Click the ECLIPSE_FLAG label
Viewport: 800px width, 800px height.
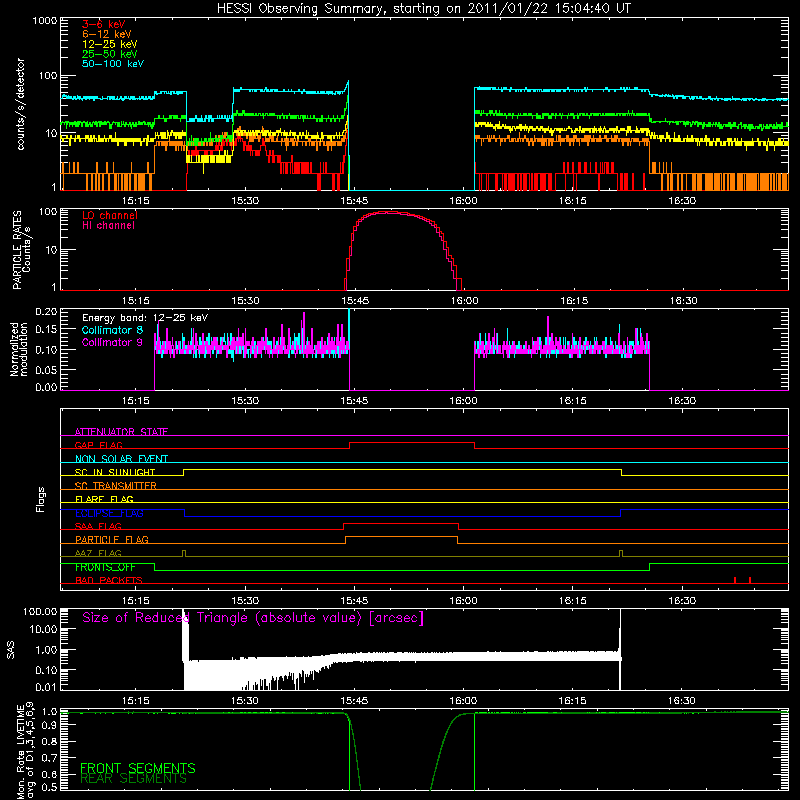click(x=109, y=513)
